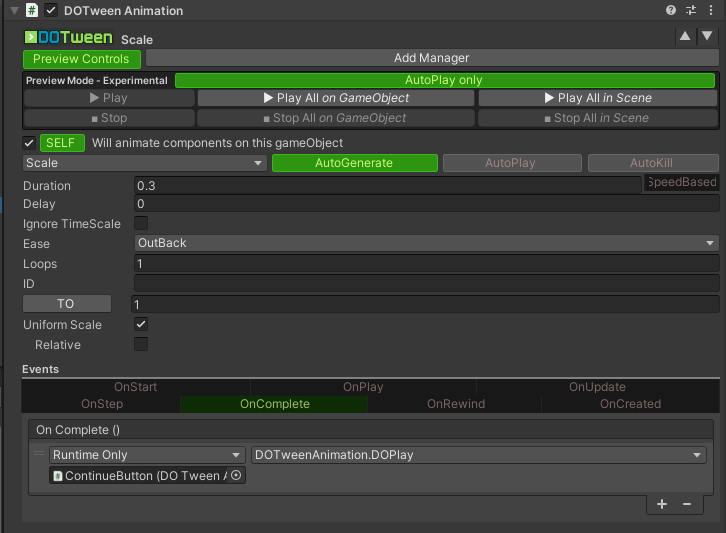Click the Play preview button
726x533 pixels.
[x=109, y=98]
